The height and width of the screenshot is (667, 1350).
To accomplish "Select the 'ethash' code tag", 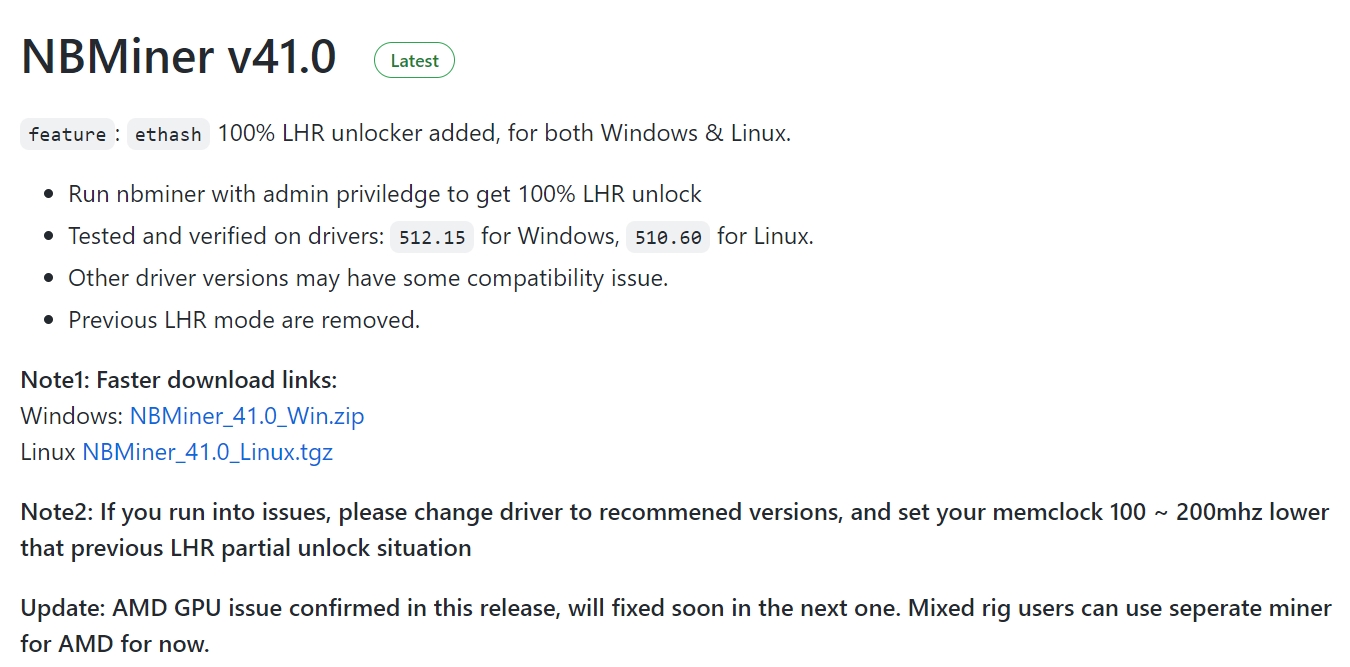I will 168,134.
